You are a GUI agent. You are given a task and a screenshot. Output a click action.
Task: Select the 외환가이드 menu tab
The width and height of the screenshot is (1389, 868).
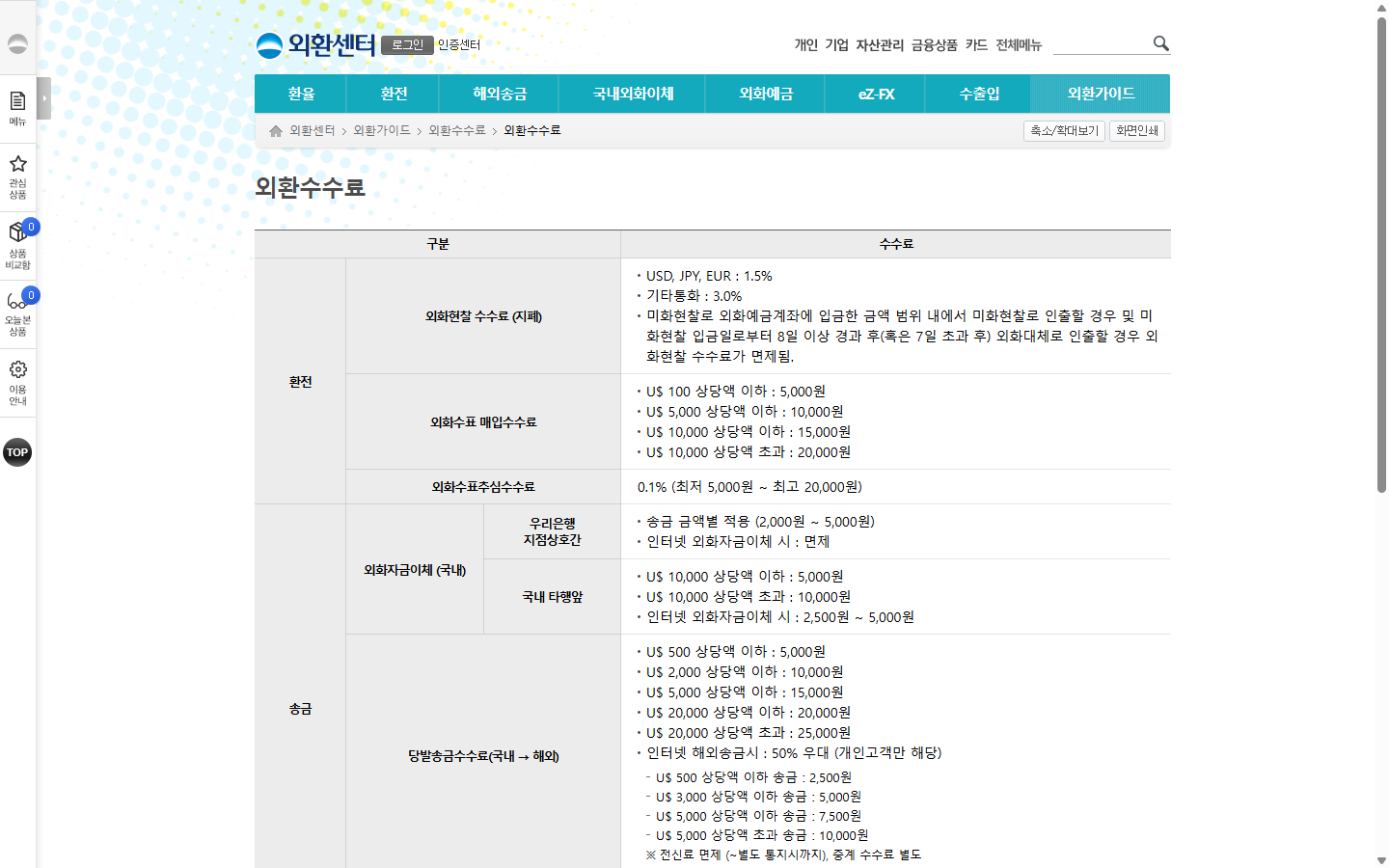(x=1101, y=94)
